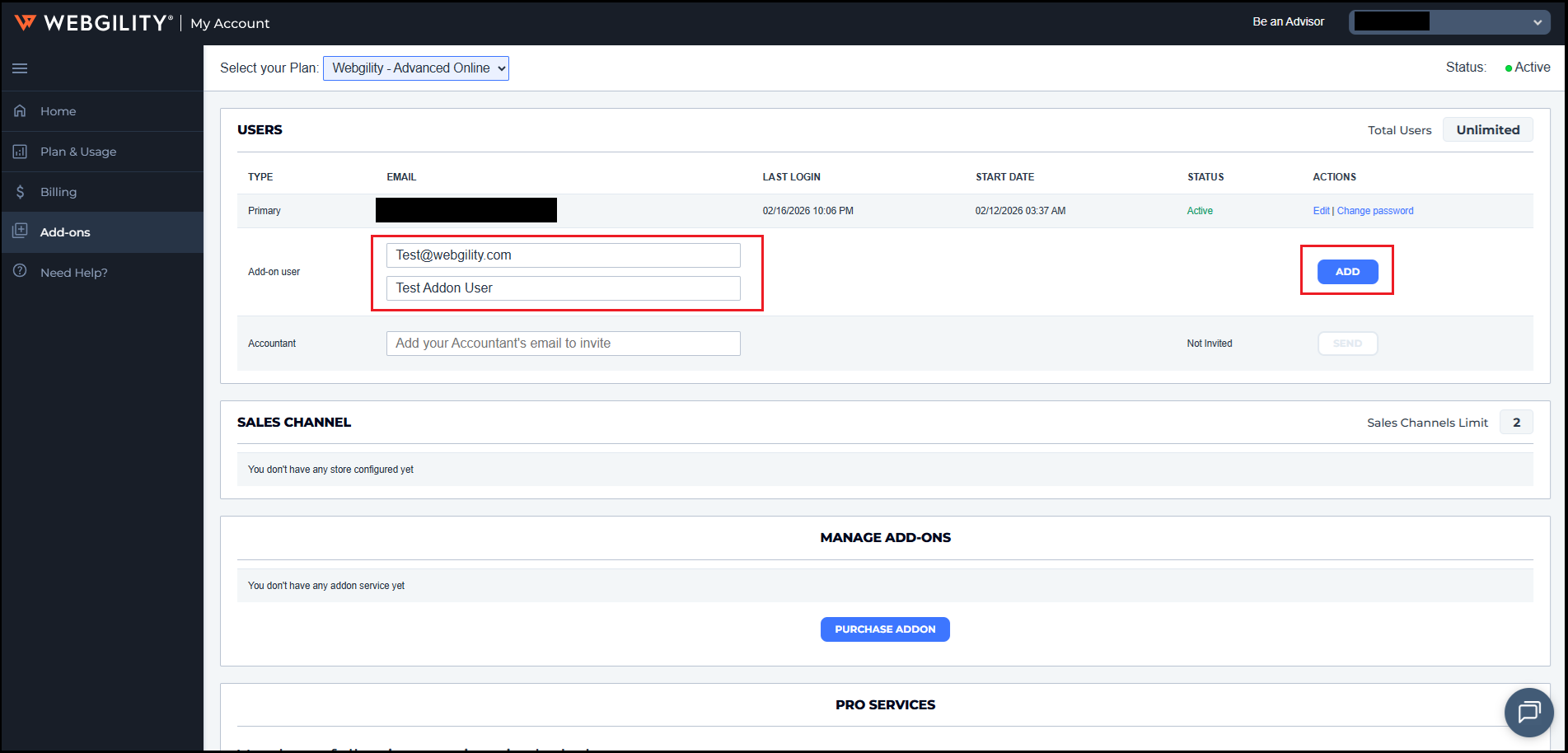Viewport: 1568px width, 753px height.
Task: Click the Home house icon
Action: coord(20,111)
